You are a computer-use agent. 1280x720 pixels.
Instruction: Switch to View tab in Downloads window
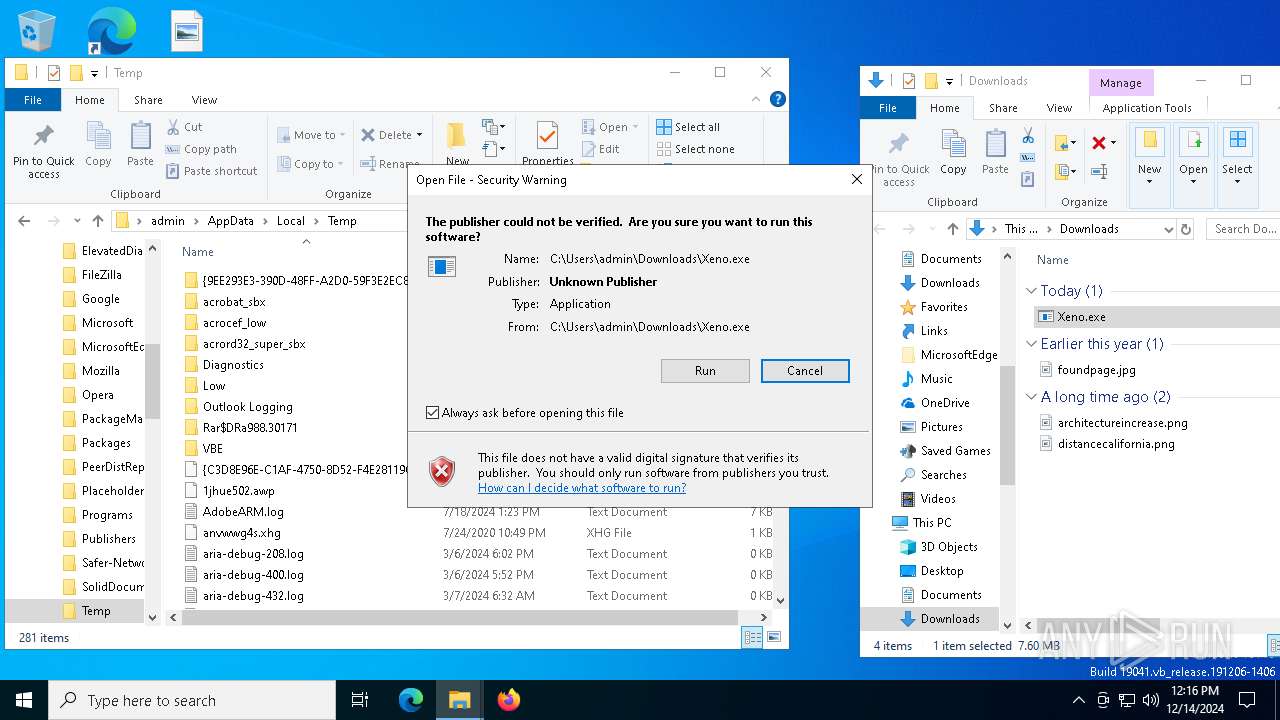tap(1059, 108)
